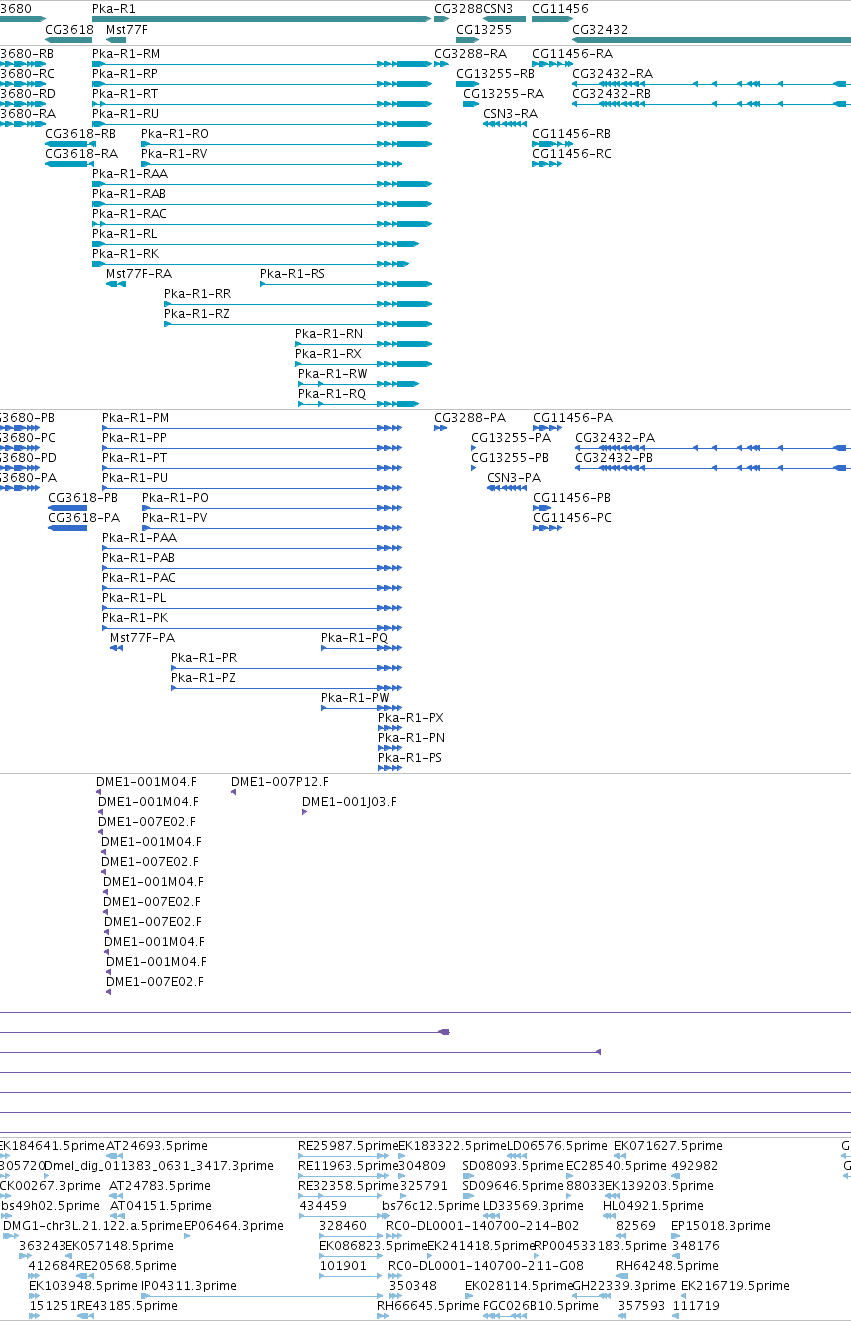Screen dimensions: 851x1321
Task: Select protein Pka-R1-PW
Action: pyautogui.click(x=355, y=698)
